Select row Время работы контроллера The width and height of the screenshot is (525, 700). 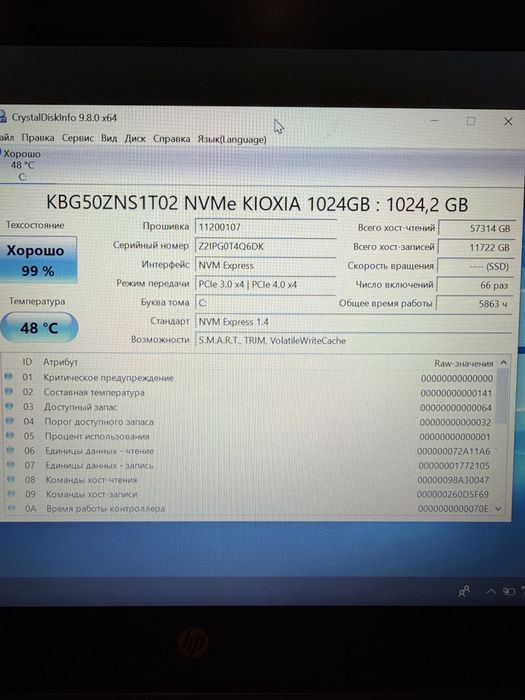click(x=250, y=508)
